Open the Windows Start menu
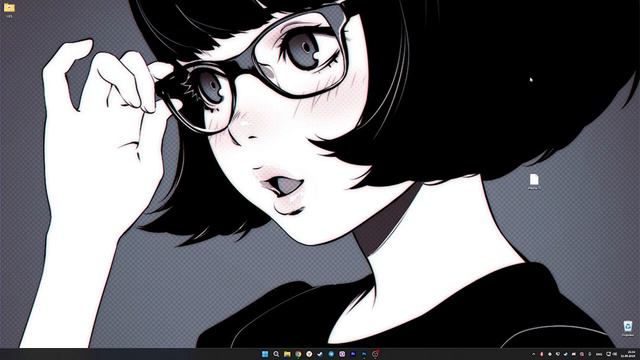 [x=265, y=354]
